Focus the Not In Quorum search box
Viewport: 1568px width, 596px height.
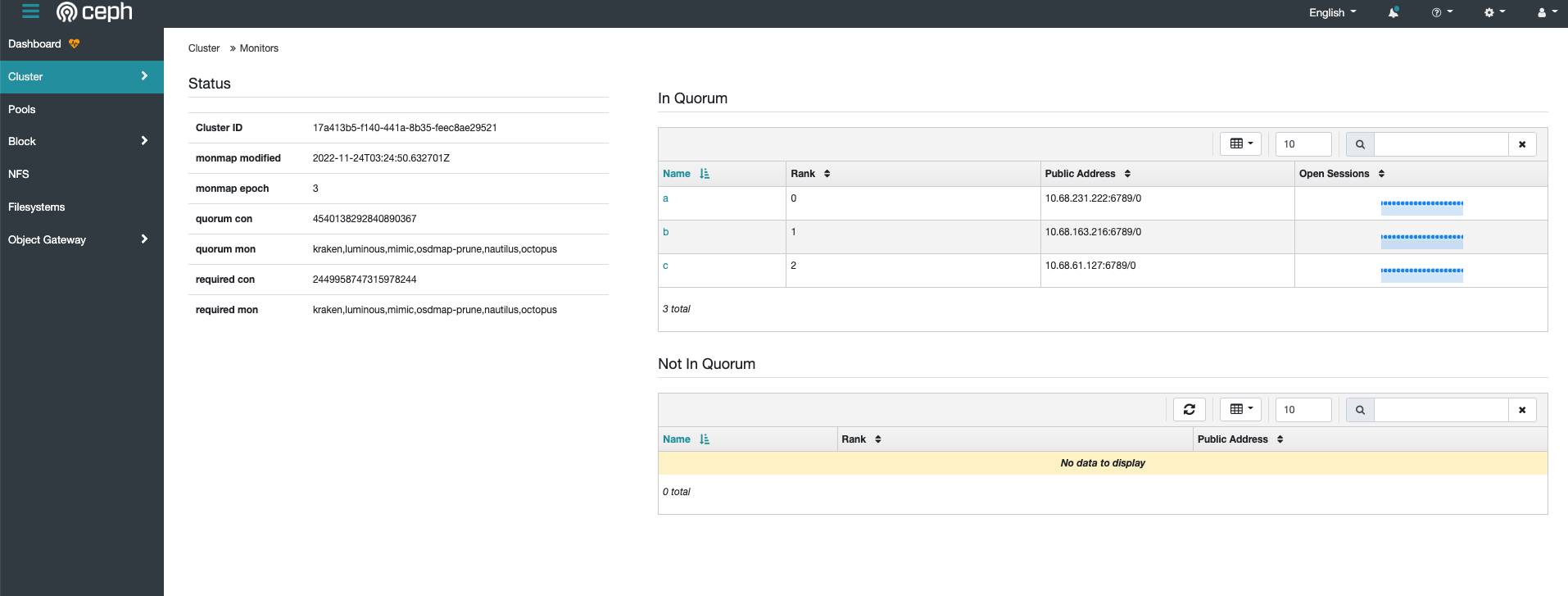click(1441, 410)
